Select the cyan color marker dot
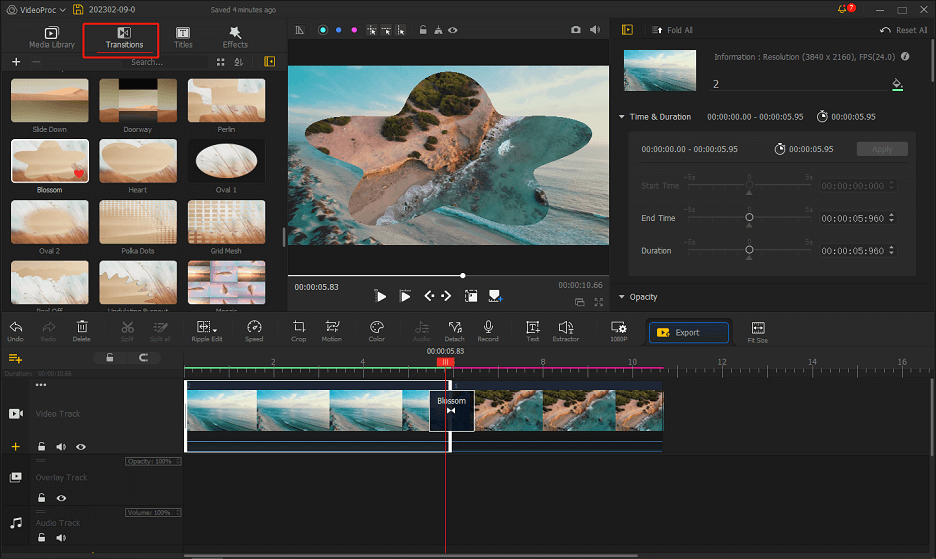Viewport: 936px width, 559px height. point(323,30)
